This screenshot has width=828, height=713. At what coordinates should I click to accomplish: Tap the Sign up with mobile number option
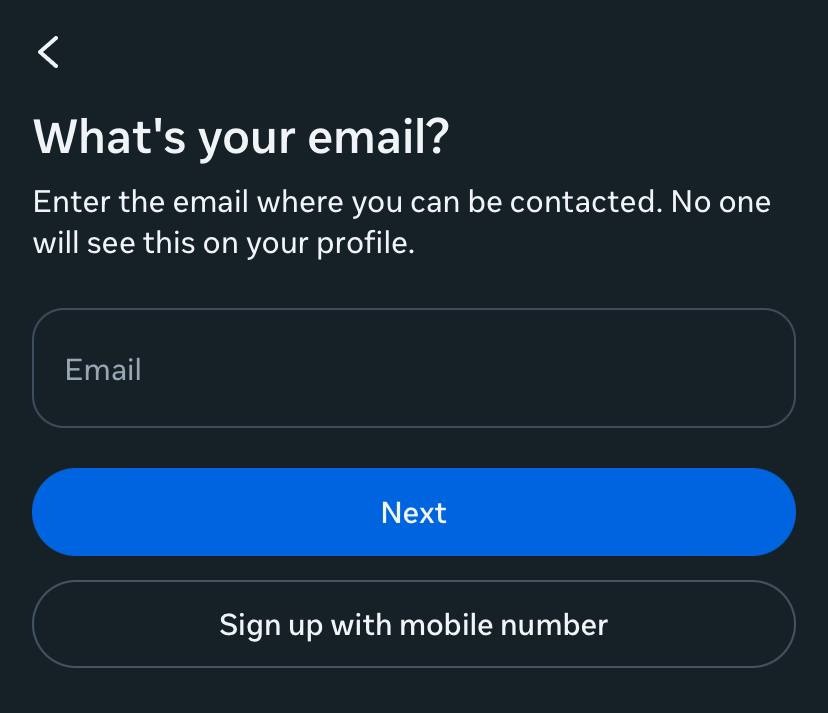click(414, 624)
